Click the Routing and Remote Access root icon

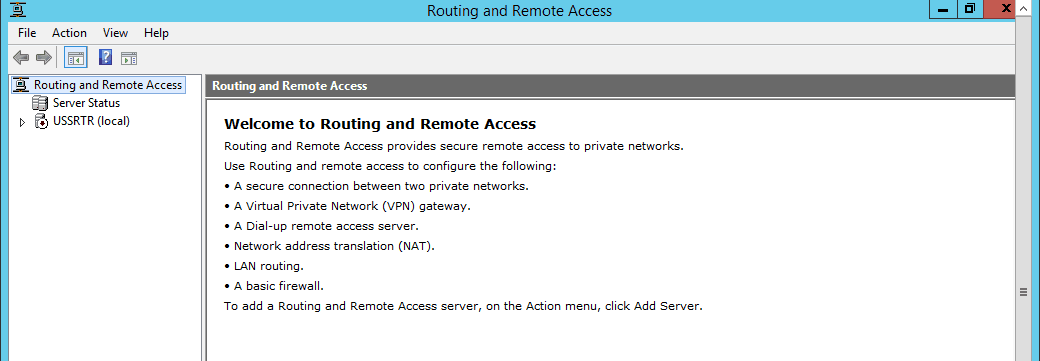22,84
